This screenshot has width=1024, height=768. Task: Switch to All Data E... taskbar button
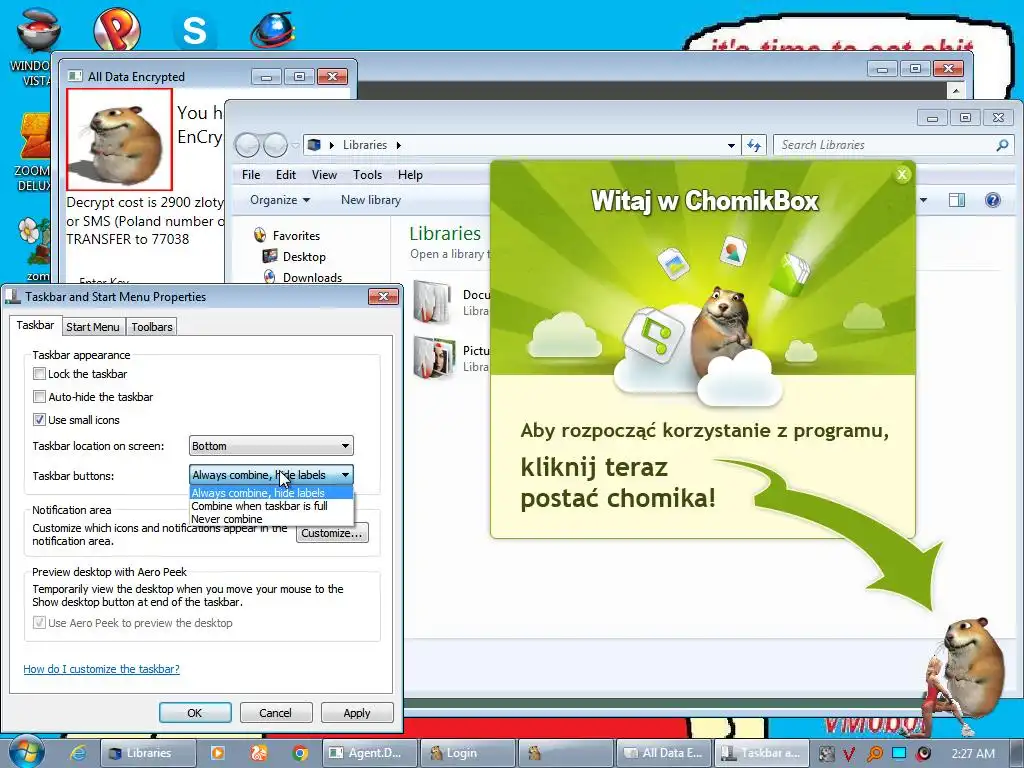pyautogui.click(x=664, y=753)
